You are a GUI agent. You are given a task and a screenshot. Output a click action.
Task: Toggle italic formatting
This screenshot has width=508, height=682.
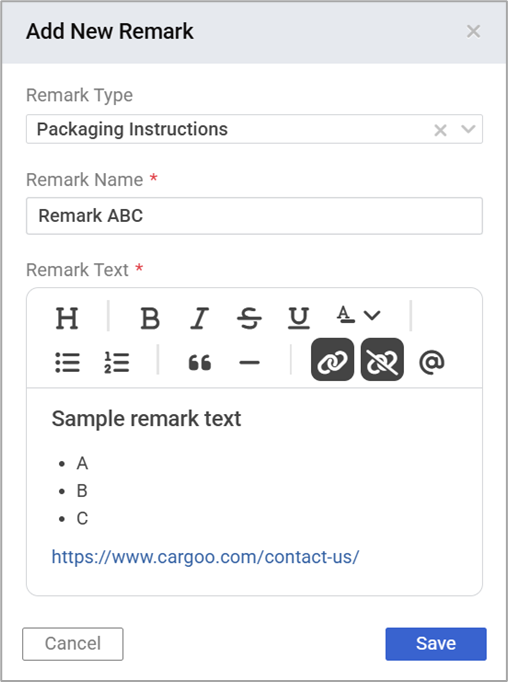coord(200,318)
